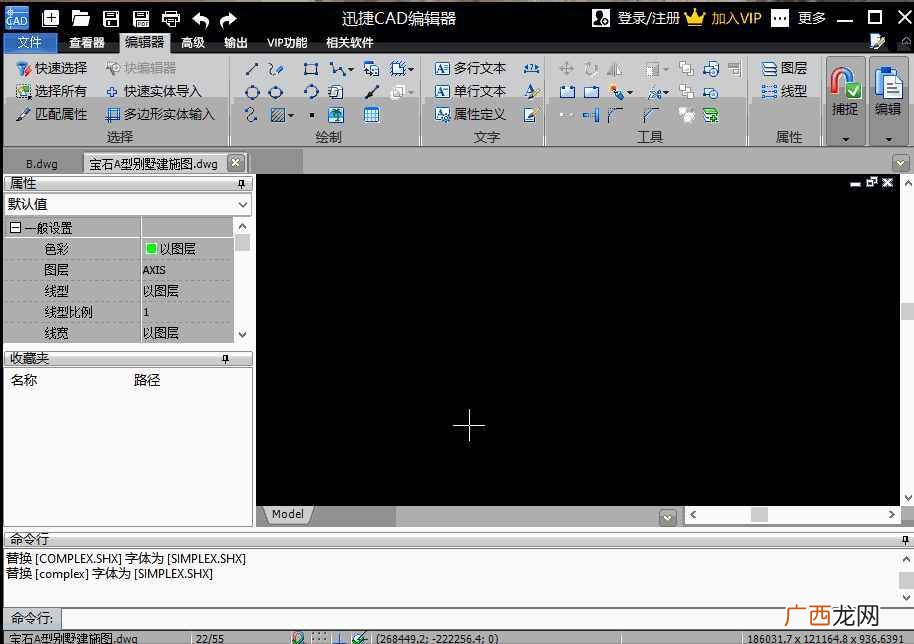Open the 相关软件 tab
914x644 pixels.
pyautogui.click(x=350, y=43)
